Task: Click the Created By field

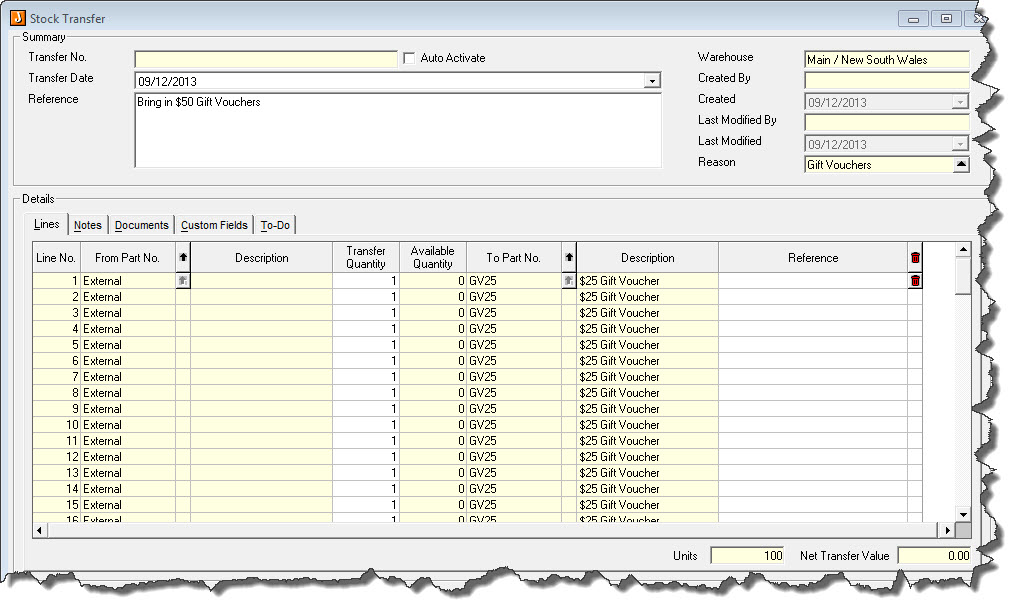Action: (887, 81)
